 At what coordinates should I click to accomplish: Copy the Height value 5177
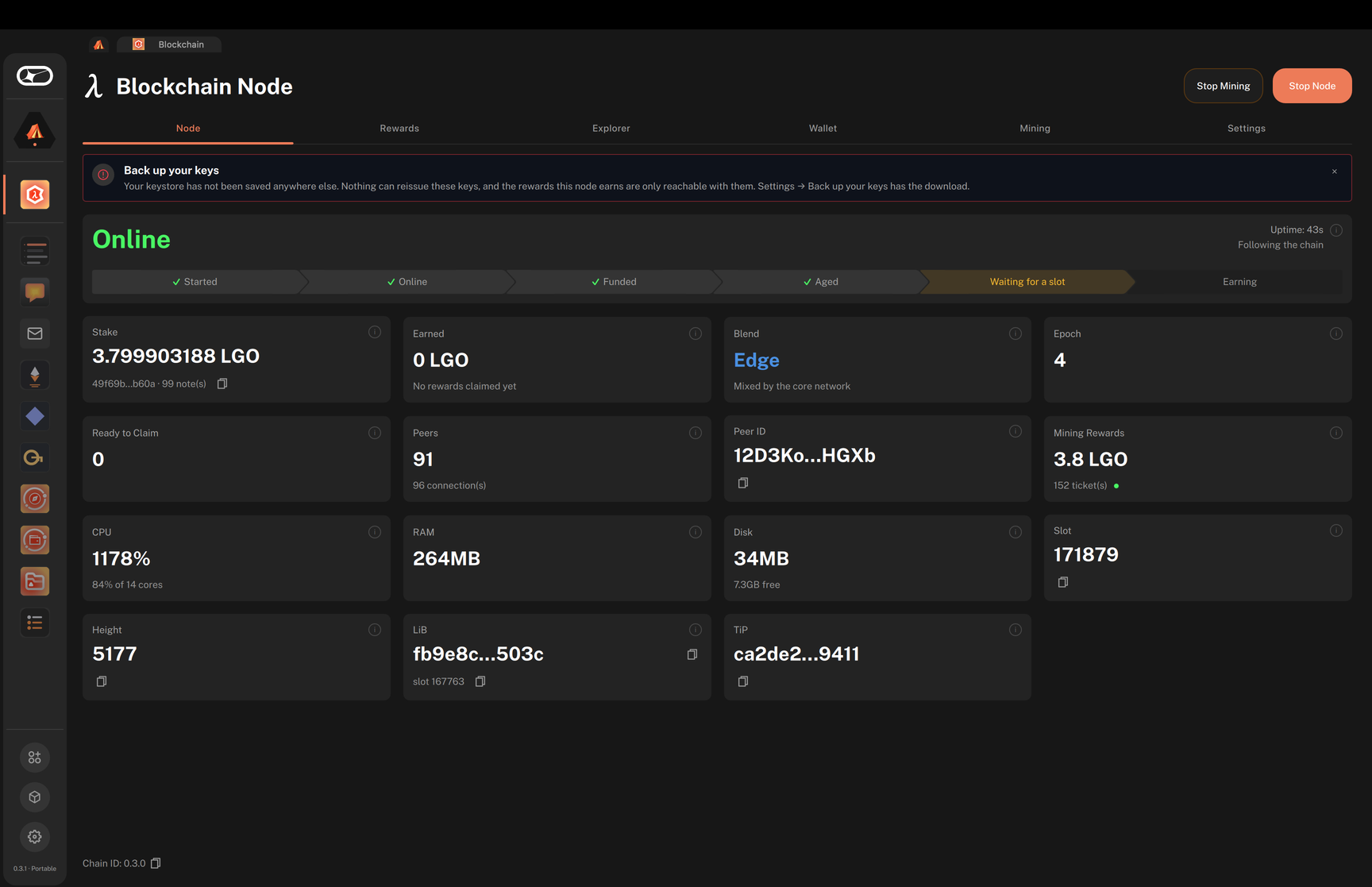[102, 681]
